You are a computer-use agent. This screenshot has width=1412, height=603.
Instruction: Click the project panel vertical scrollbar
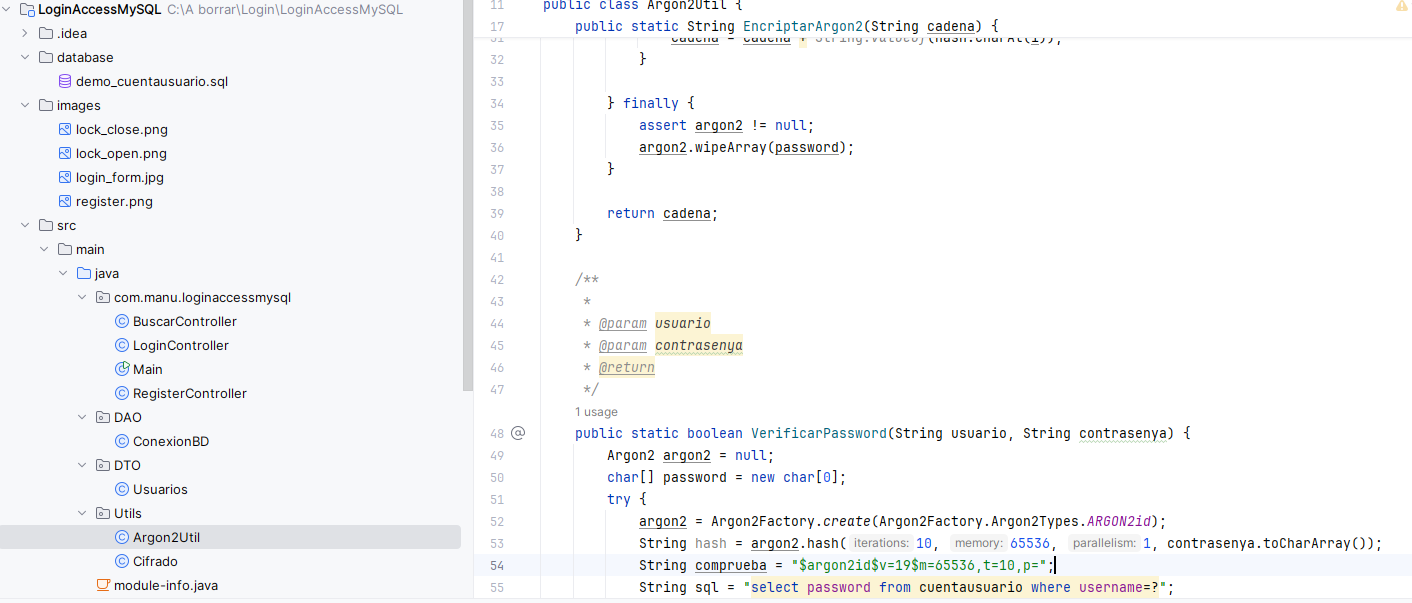coord(468,195)
